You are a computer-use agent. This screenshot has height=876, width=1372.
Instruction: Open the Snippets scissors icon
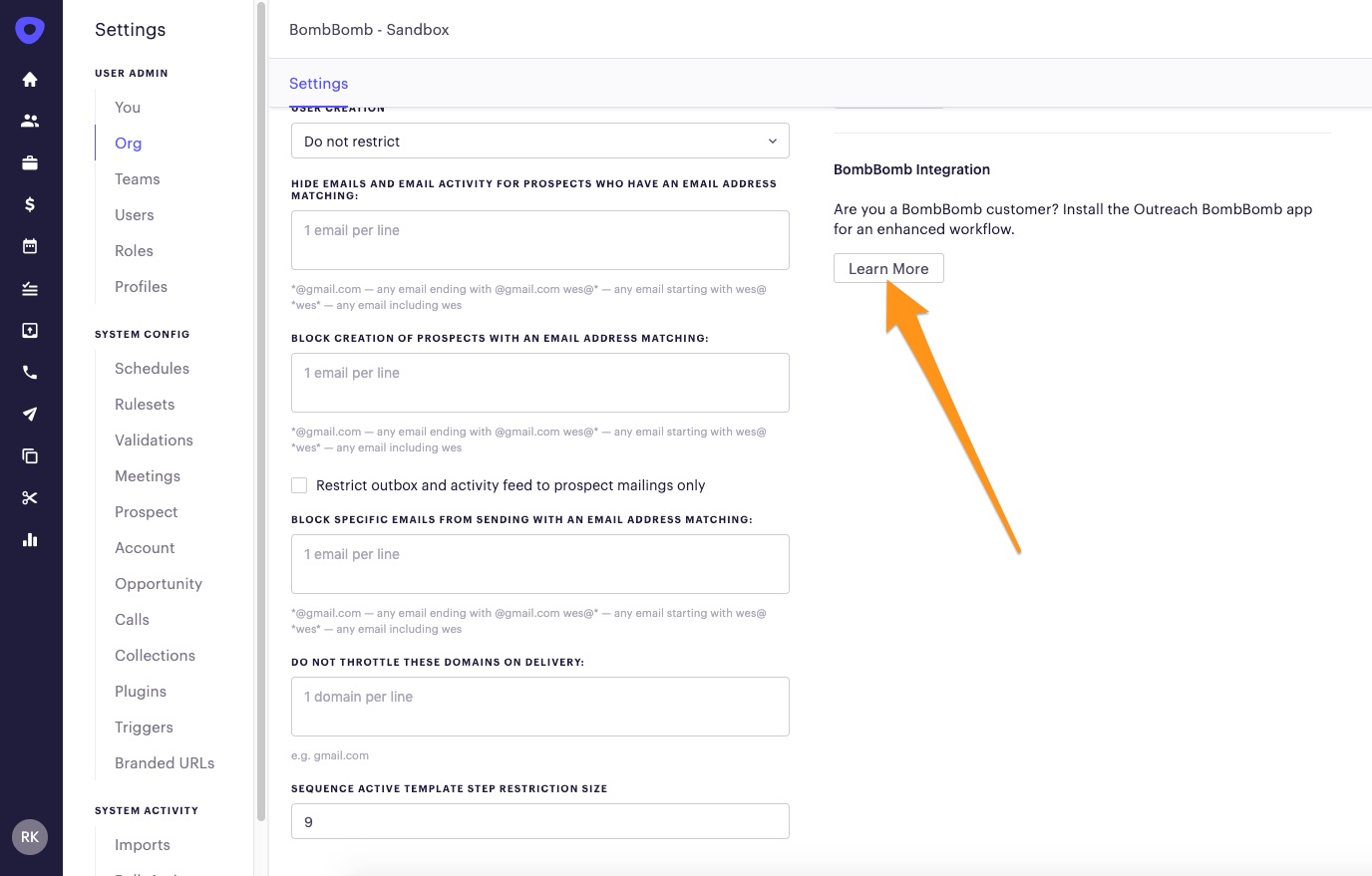coord(30,497)
